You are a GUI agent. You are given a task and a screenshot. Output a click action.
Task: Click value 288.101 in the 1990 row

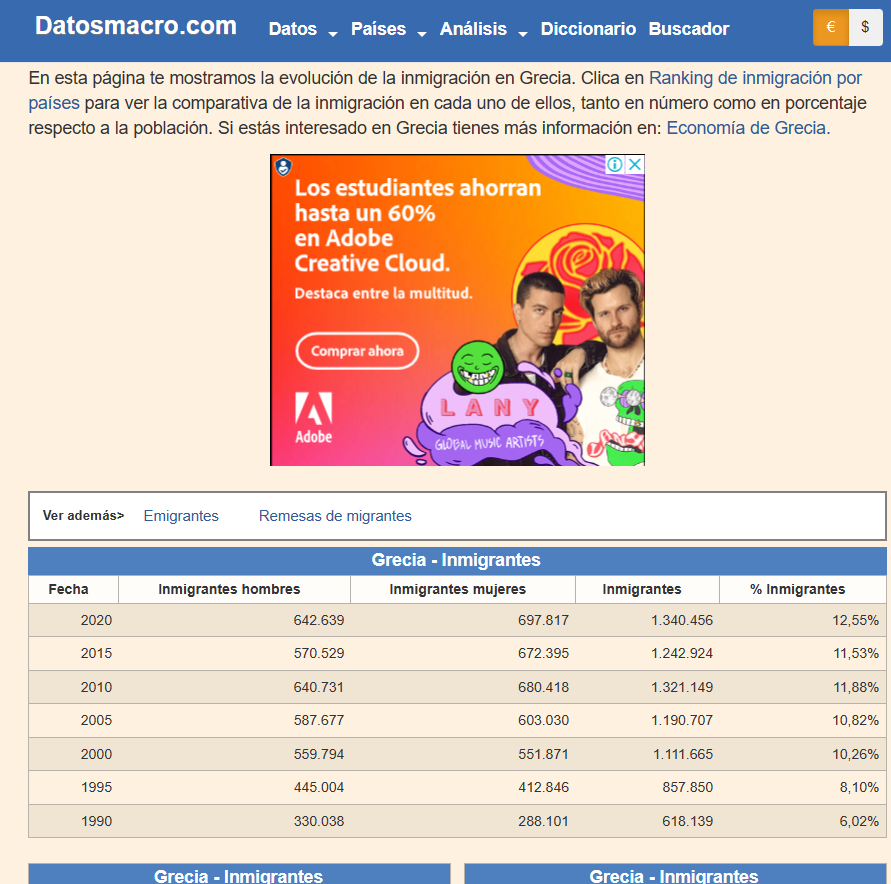[543, 822]
